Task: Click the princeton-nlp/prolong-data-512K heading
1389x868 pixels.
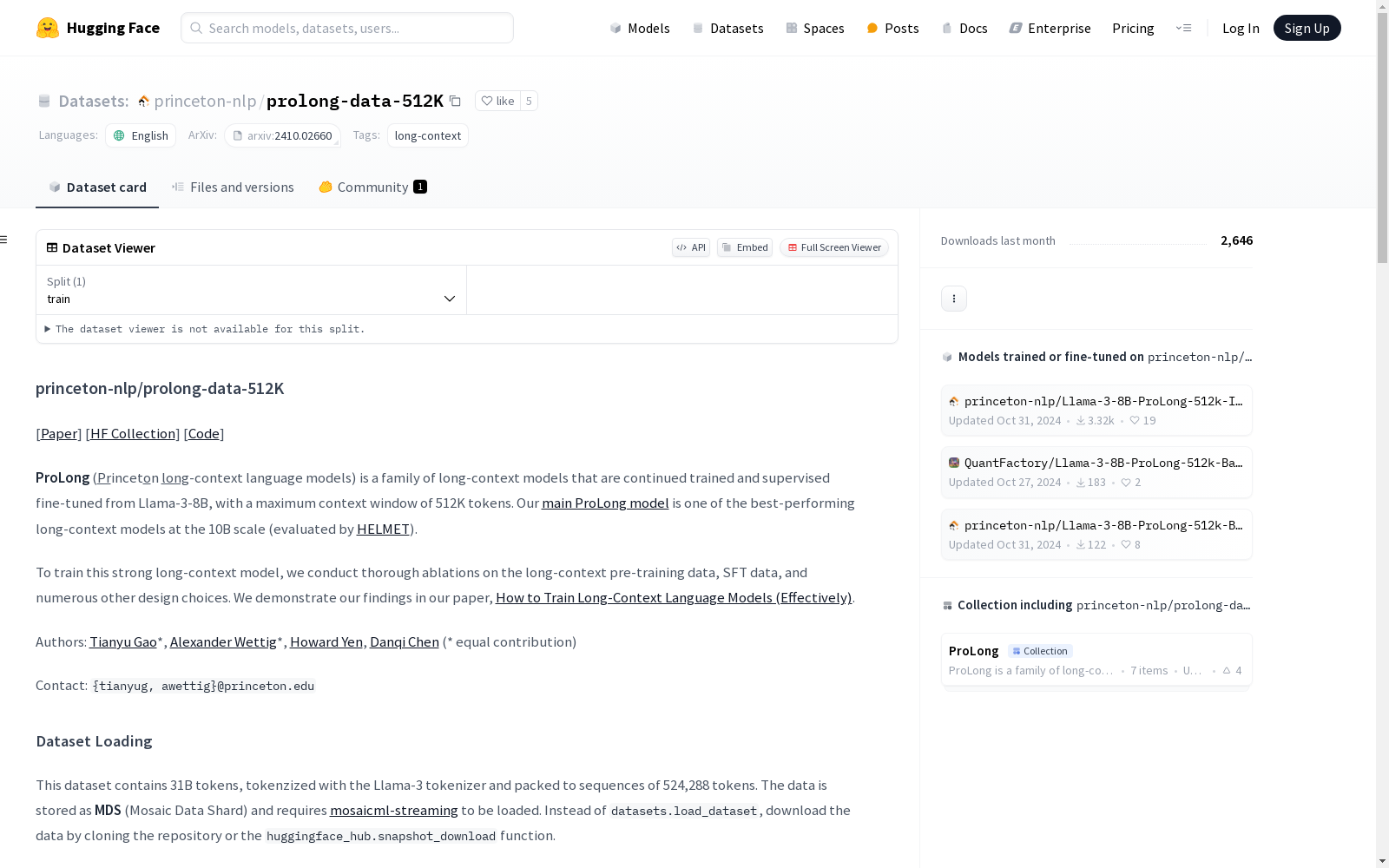Action: tap(160, 388)
